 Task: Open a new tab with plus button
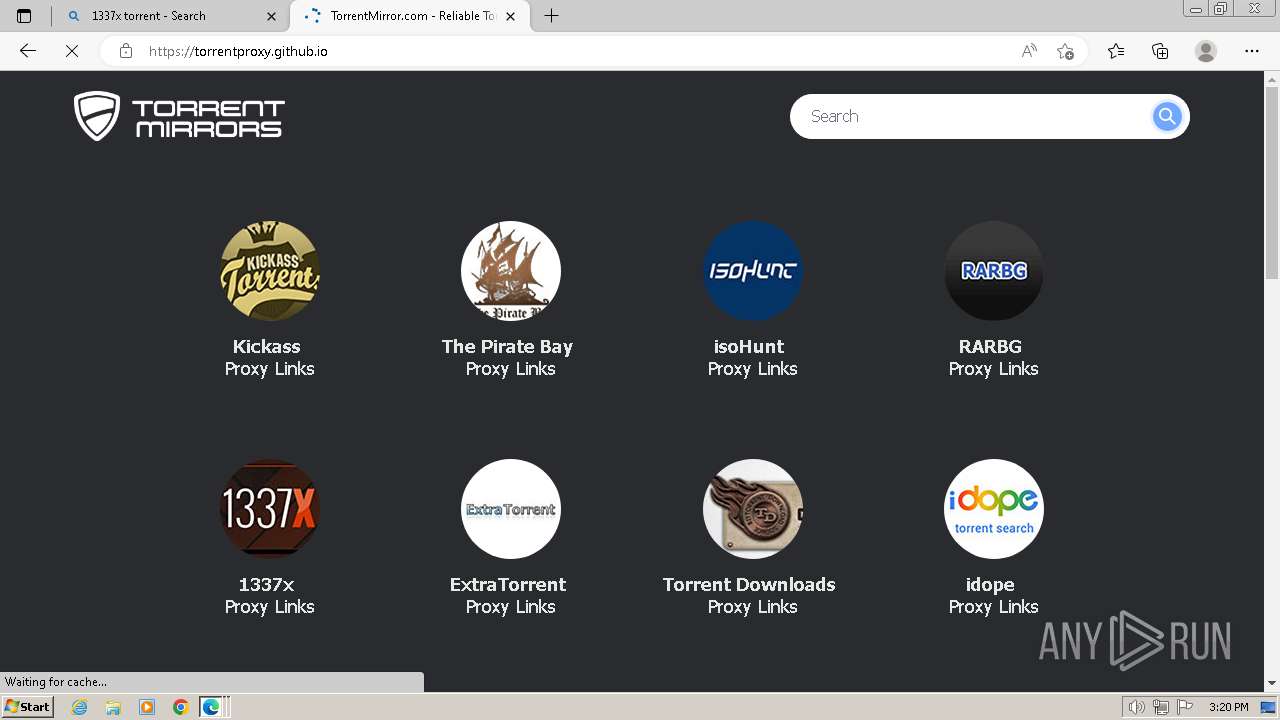551,16
